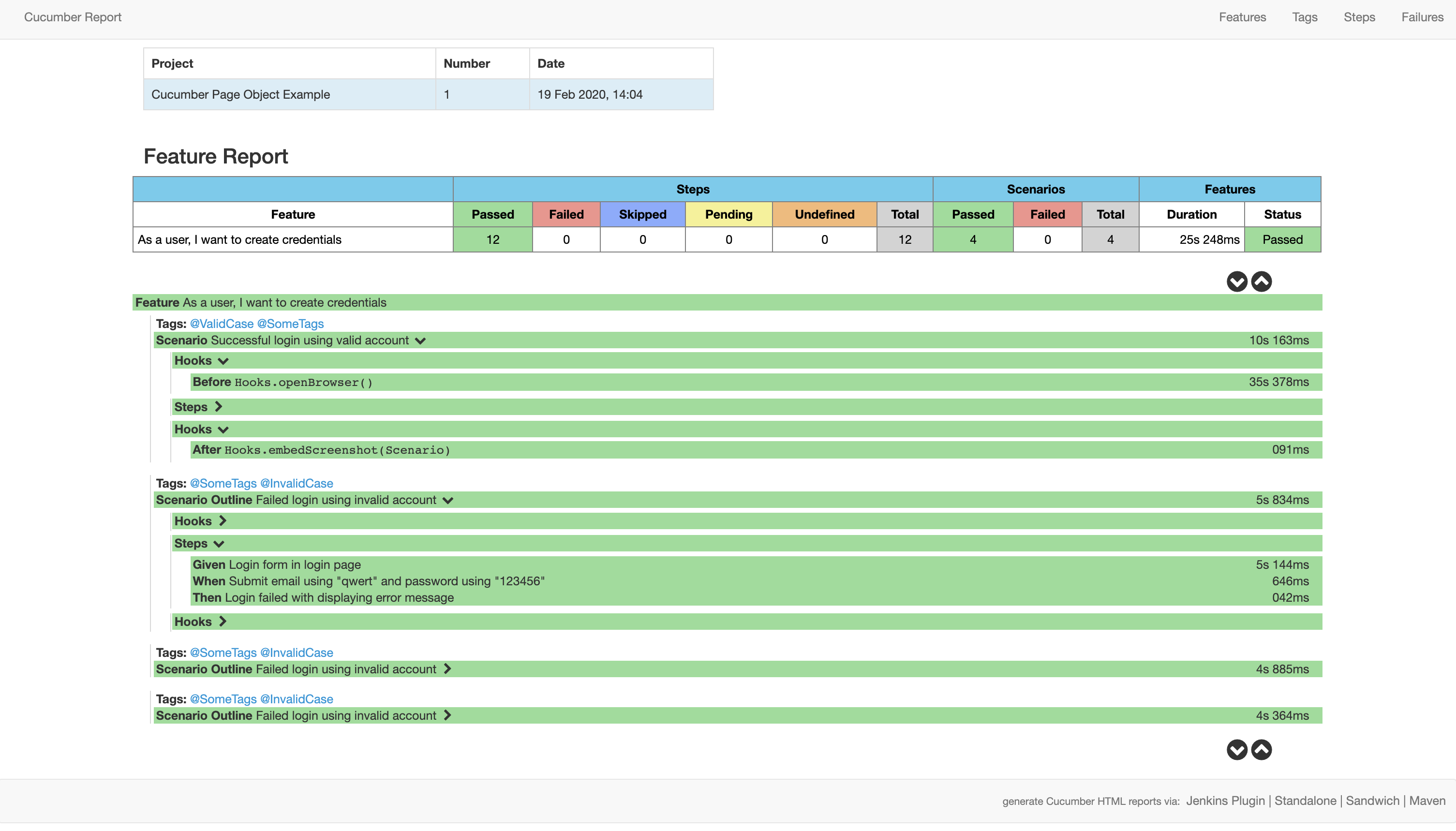
Task: Click the Cucumber Report brand title
Action: tap(73, 17)
